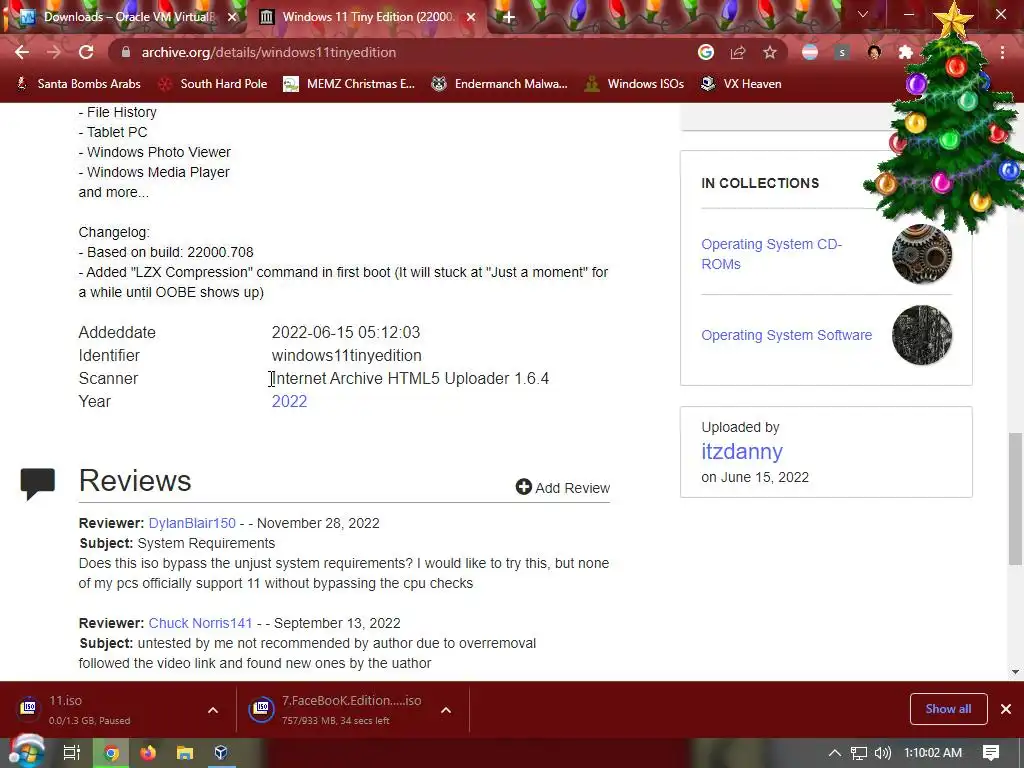This screenshot has width=1024, height=768.
Task: Open VirtualBox from the taskbar
Action: click(x=221, y=753)
